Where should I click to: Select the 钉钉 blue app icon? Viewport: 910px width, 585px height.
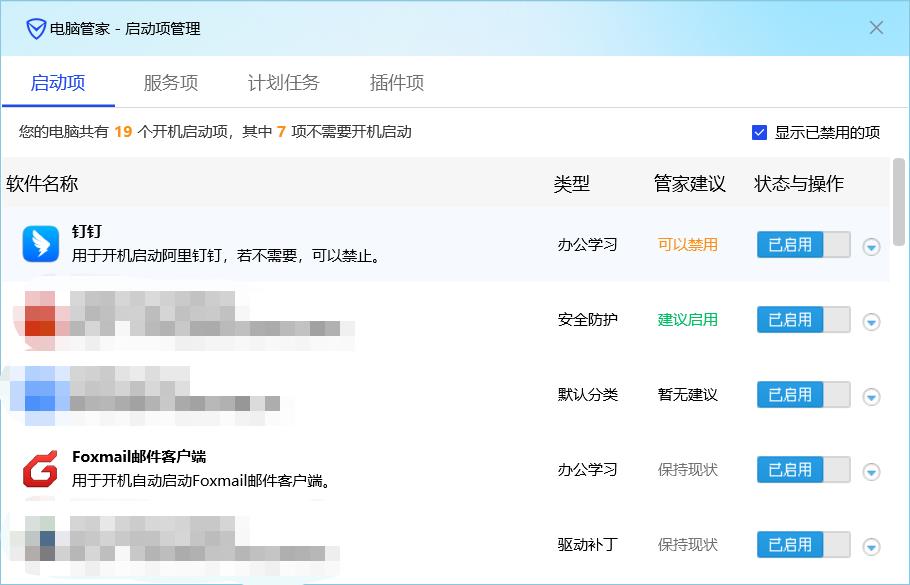(x=41, y=244)
